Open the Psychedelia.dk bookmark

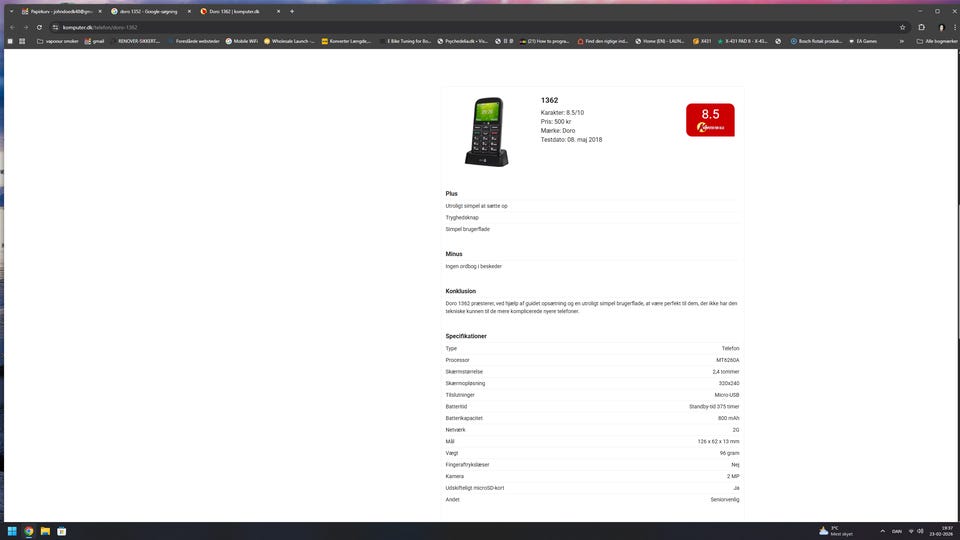462,42
